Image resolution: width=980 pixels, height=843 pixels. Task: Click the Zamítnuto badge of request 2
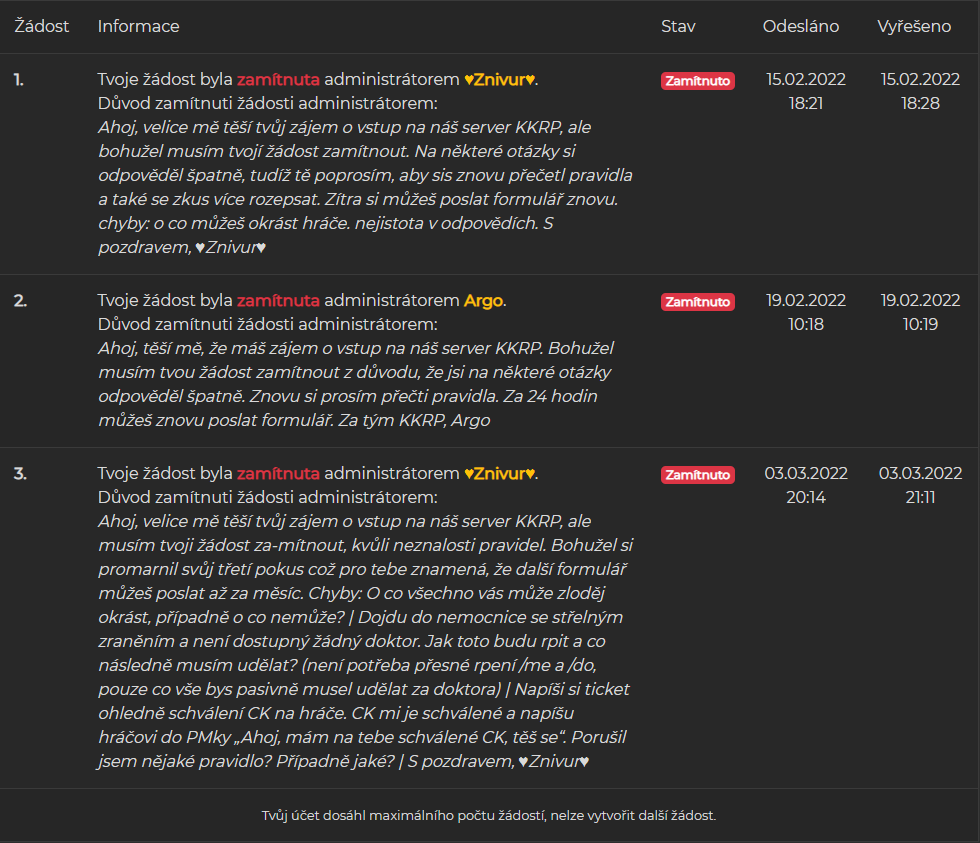coord(697,302)
